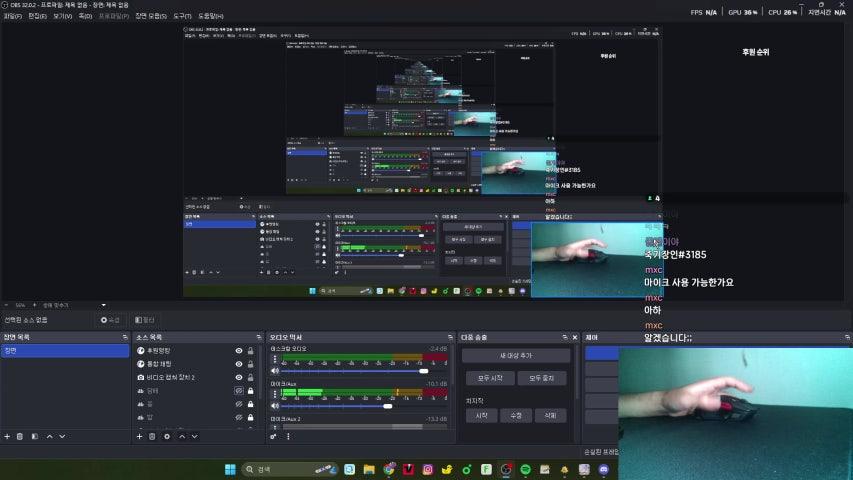Click the 새 대상 추가 button
Viewport: 853px width, 480px height.
517,356
